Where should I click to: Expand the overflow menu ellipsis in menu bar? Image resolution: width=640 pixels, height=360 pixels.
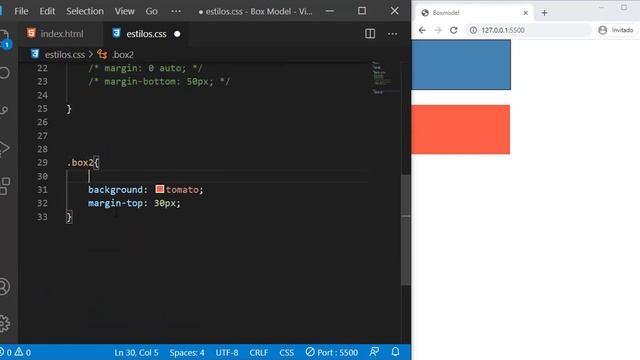click(176, 11)
